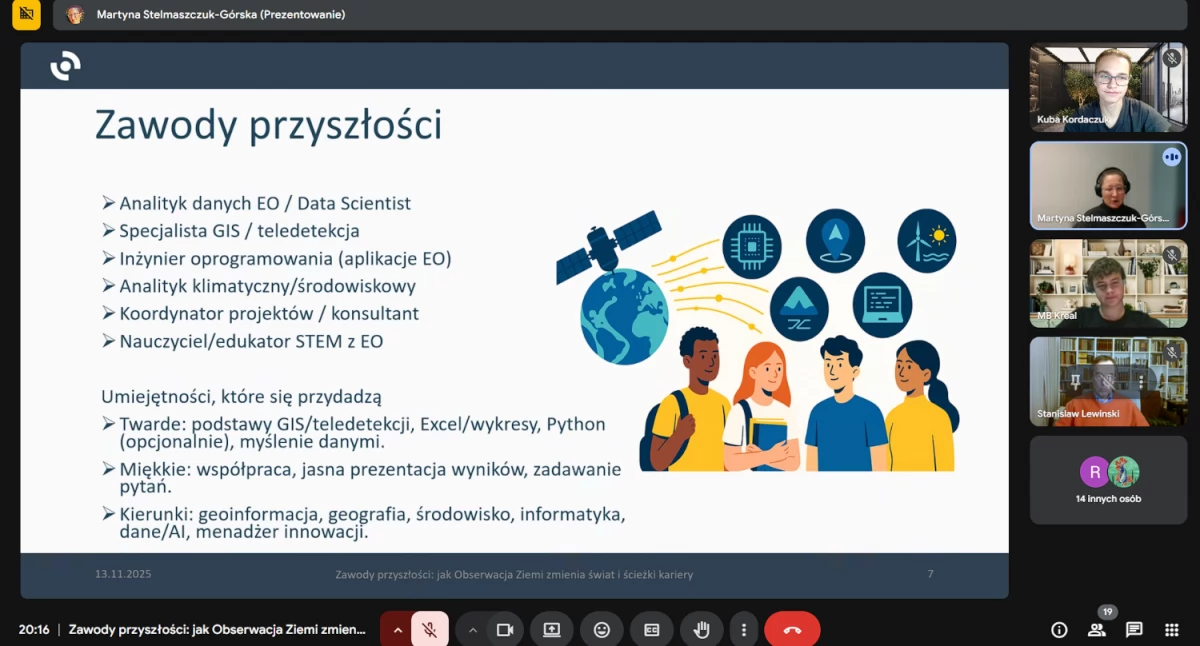
Task: Click the Twarde skills bullet
Action: [362, 432]
